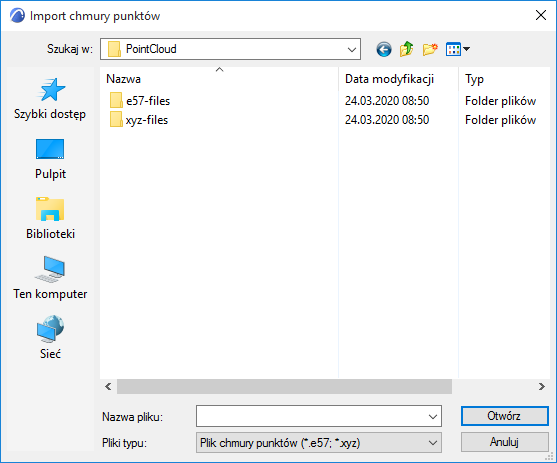Close the Import chmury punktów dialog
Image resolution: width=557 pixels, height=463 pixels.
click(x=541, y=15)
